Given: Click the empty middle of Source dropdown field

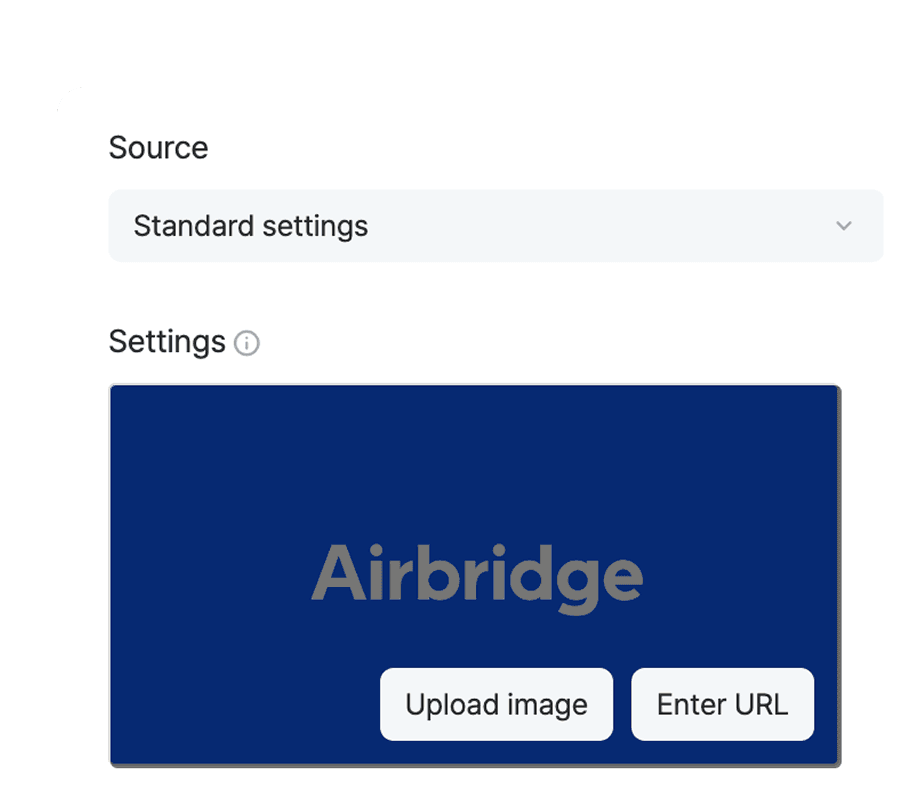Looking at the screenshot, I should click(600, 226).
